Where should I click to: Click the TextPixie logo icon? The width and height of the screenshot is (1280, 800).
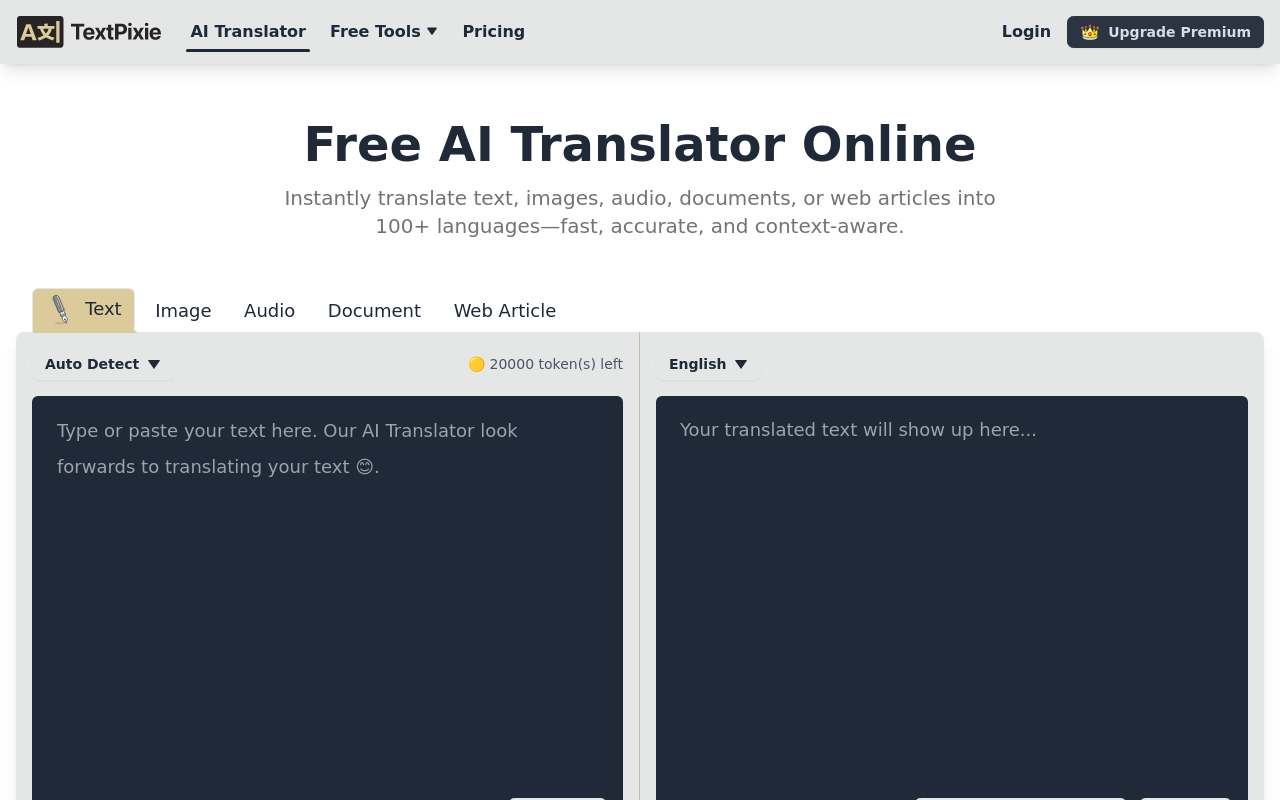tap(40, 32)
